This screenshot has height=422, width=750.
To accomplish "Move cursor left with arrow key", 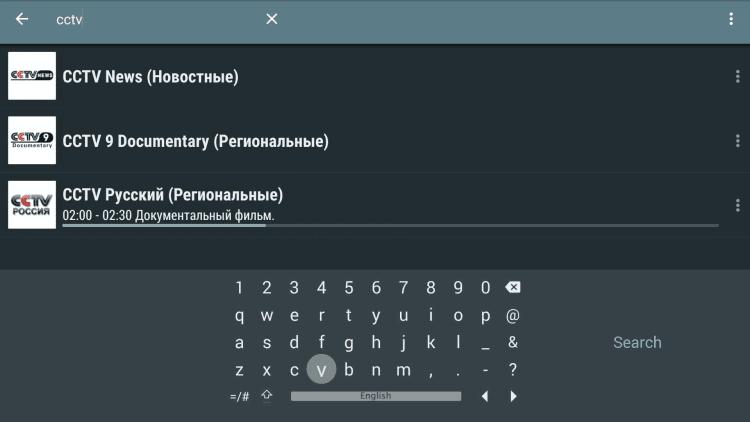I will pyautogui.click(x=485, y=396).
